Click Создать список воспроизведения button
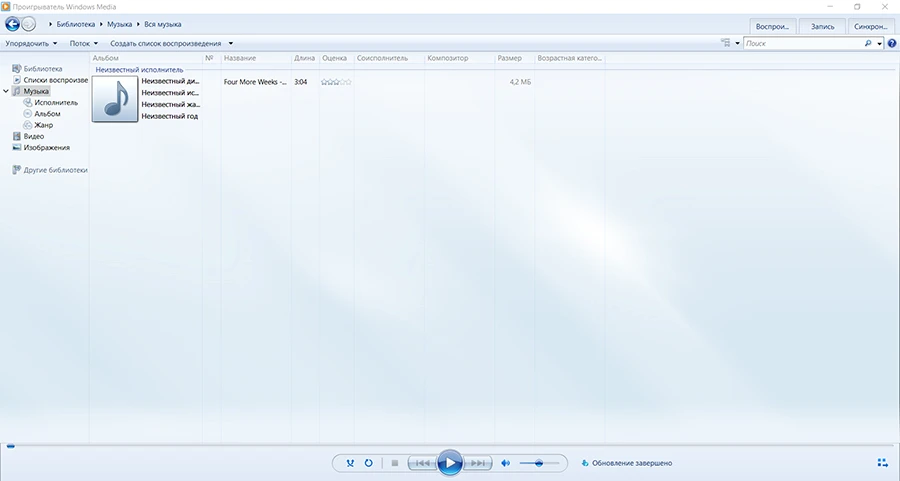Image resolution: width=900 pixels, height=481 pixels. (166, 44)
